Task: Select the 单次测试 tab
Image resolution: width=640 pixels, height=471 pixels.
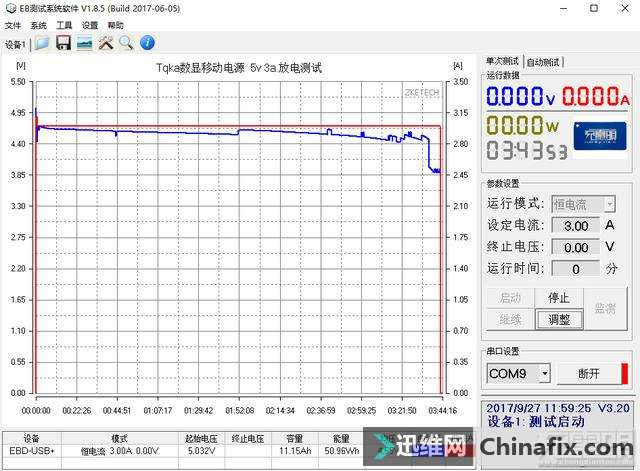Action: pos(504,61)
